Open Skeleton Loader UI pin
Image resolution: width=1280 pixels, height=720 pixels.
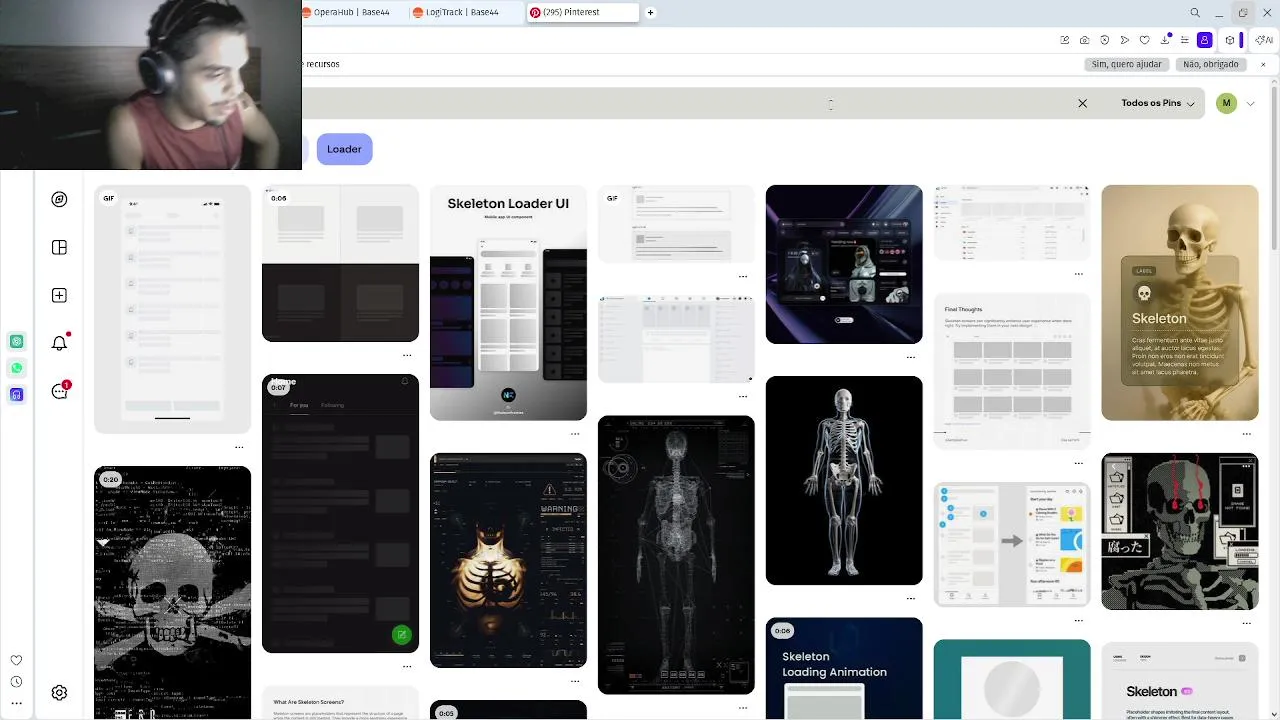tap(508, 302)
